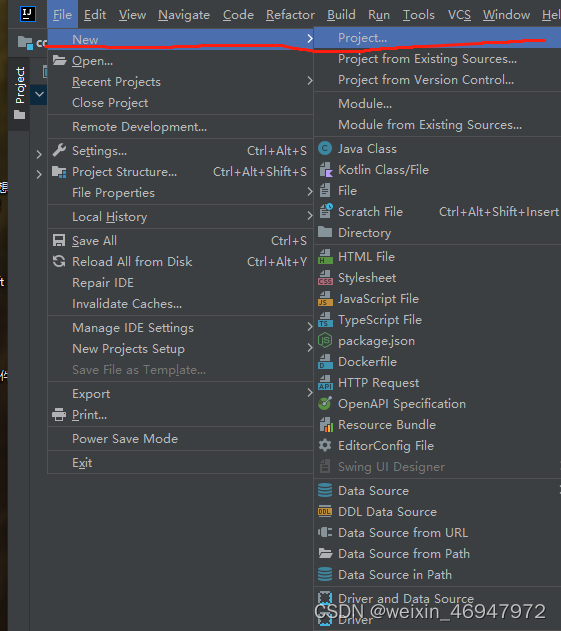Viewport: 561px width, 631px height.
Task: Choose Invalidate Caches... menu item
Action: point(180,303)
